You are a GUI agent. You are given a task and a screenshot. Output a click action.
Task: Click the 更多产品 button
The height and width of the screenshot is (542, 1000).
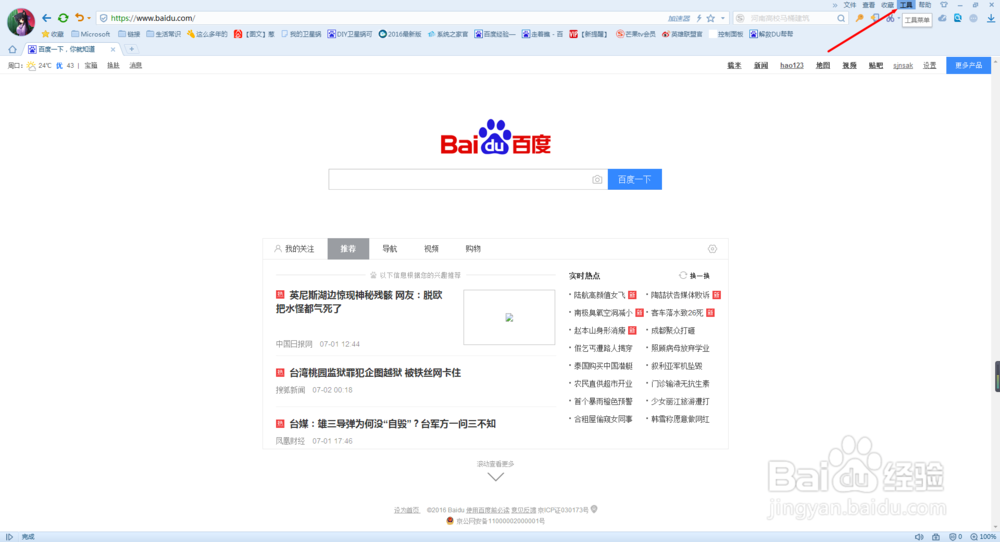point(968,65)
